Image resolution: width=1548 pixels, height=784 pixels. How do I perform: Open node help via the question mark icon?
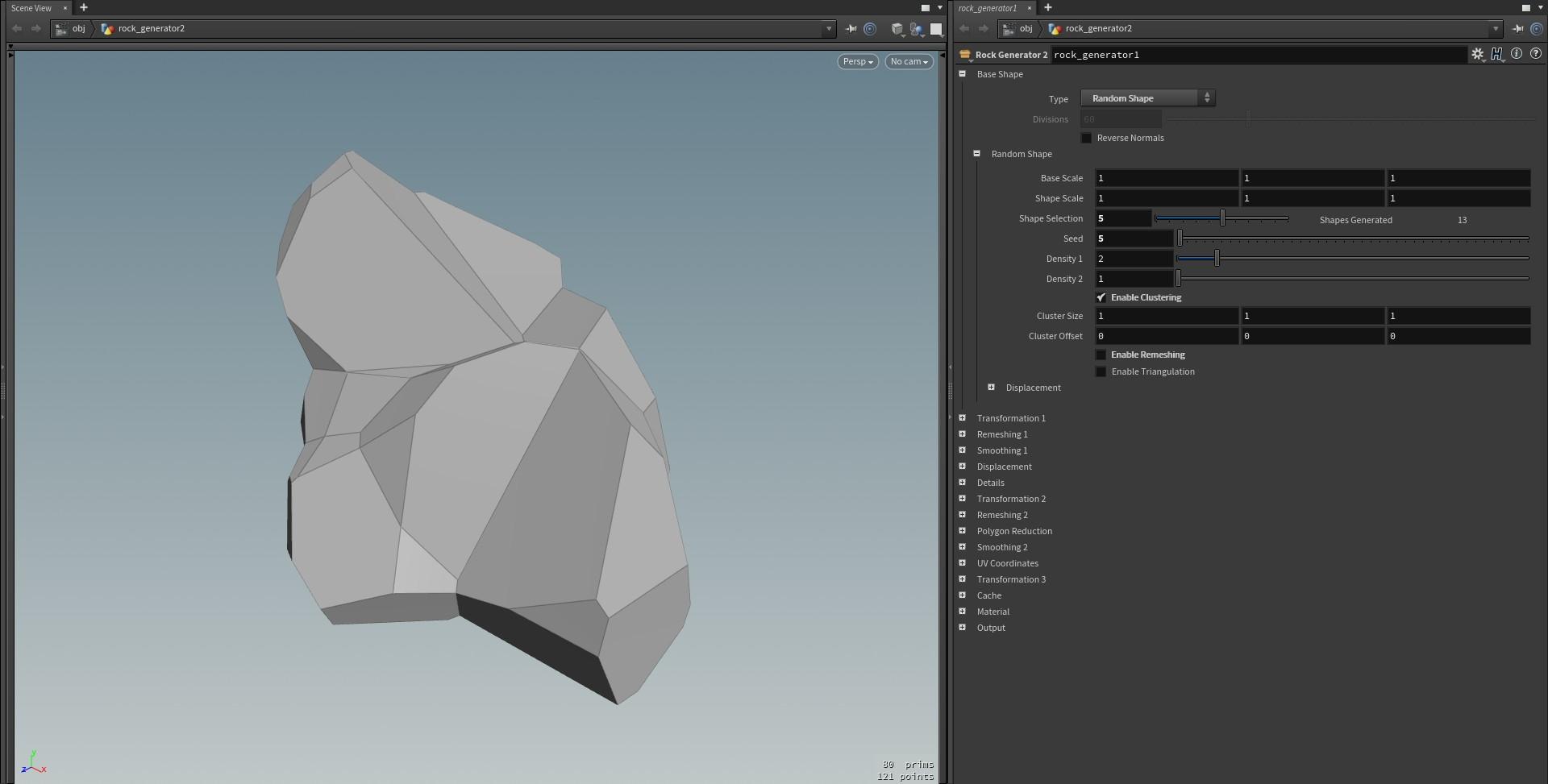point(1536,54)
